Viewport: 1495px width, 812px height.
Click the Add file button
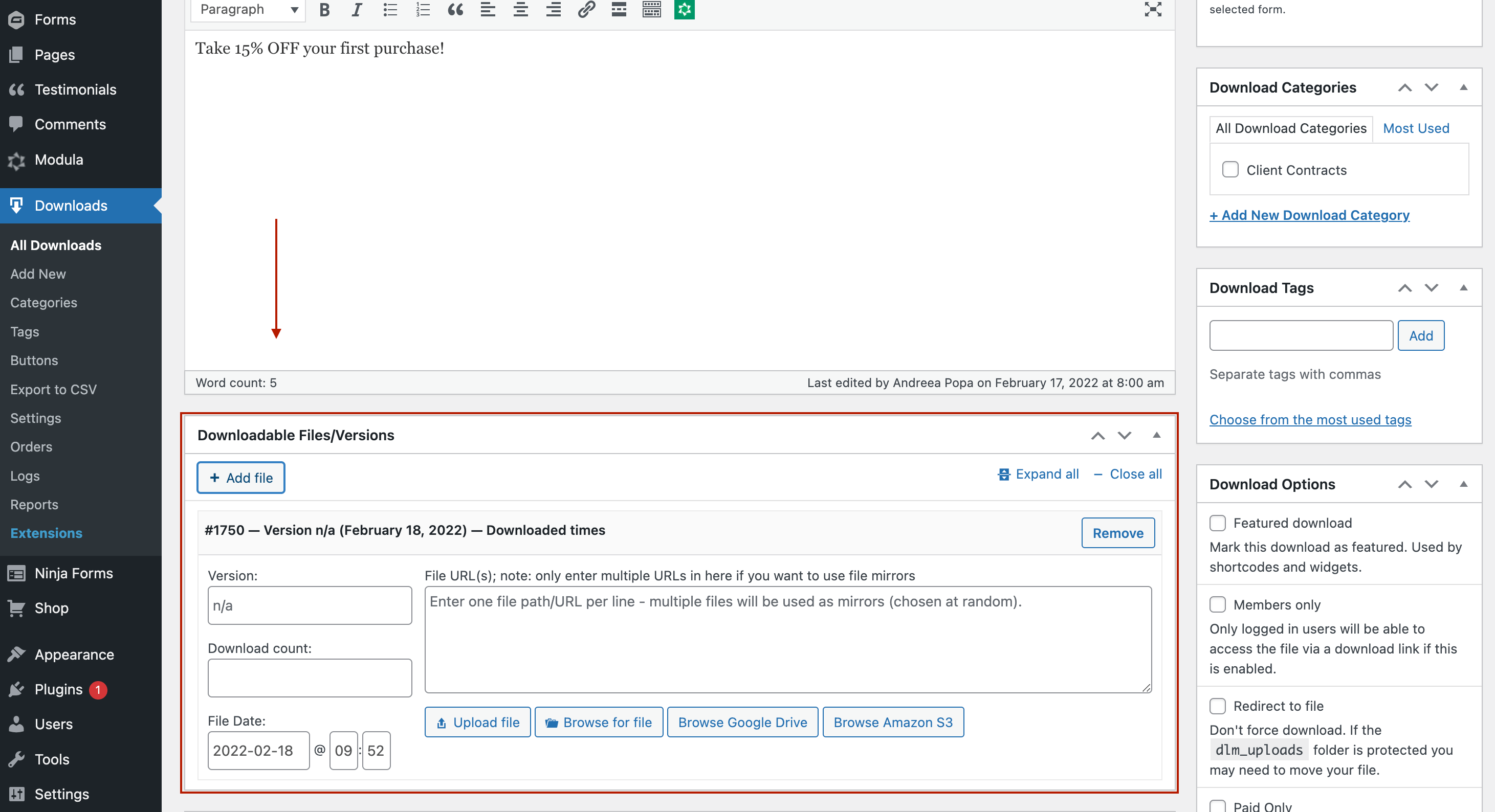241,478
